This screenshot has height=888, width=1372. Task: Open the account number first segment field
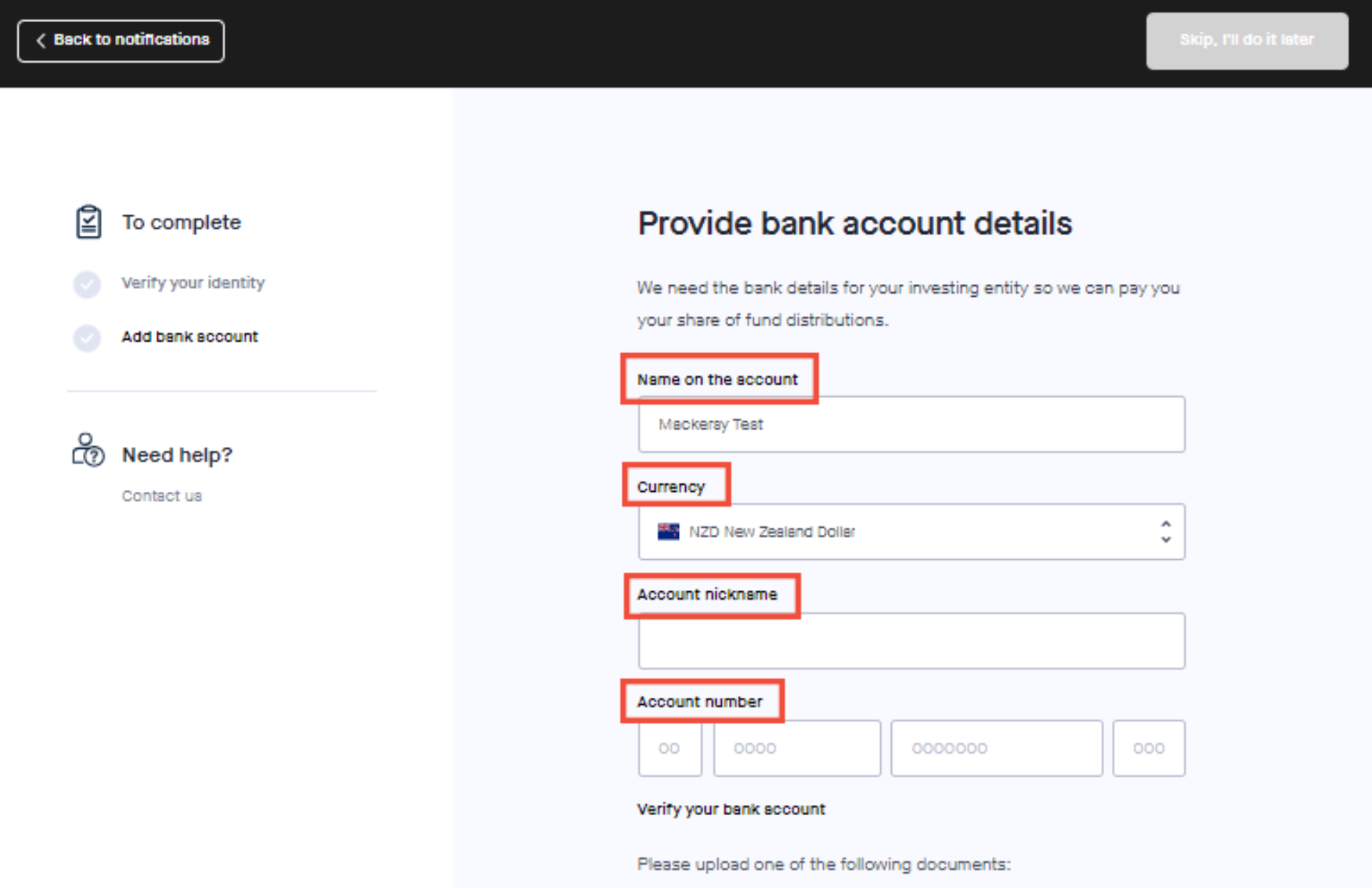coord(669,748)
